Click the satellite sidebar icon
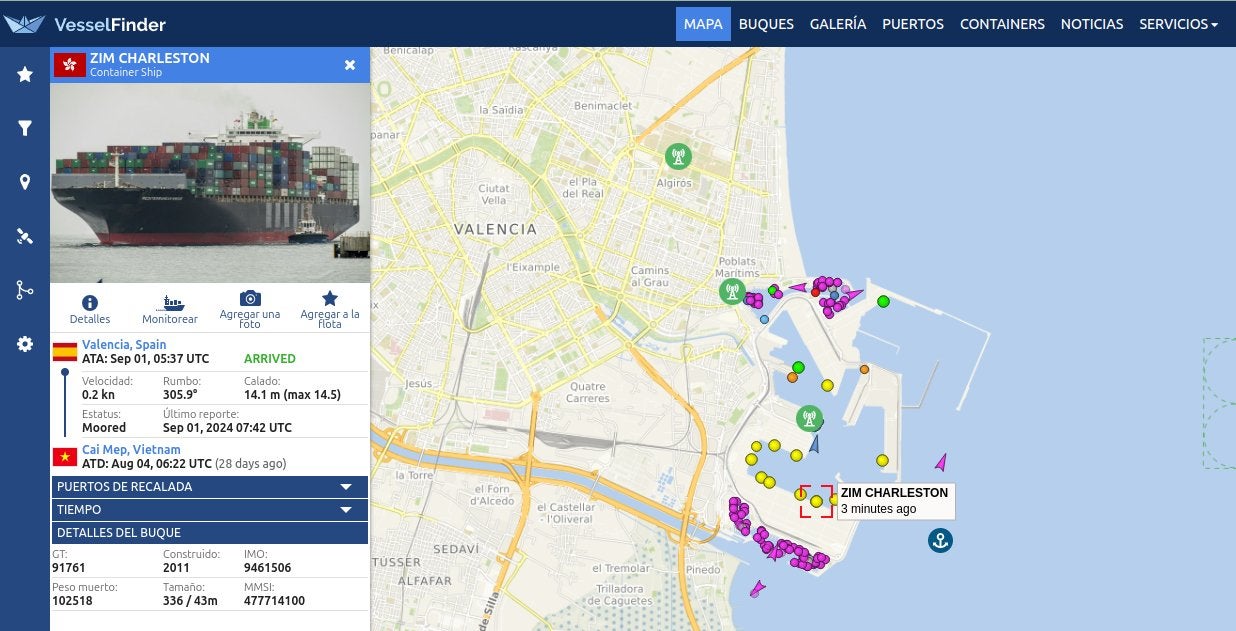Viewport: 1236px width, 631px height. pyautogui.click(x=25, y=236)
